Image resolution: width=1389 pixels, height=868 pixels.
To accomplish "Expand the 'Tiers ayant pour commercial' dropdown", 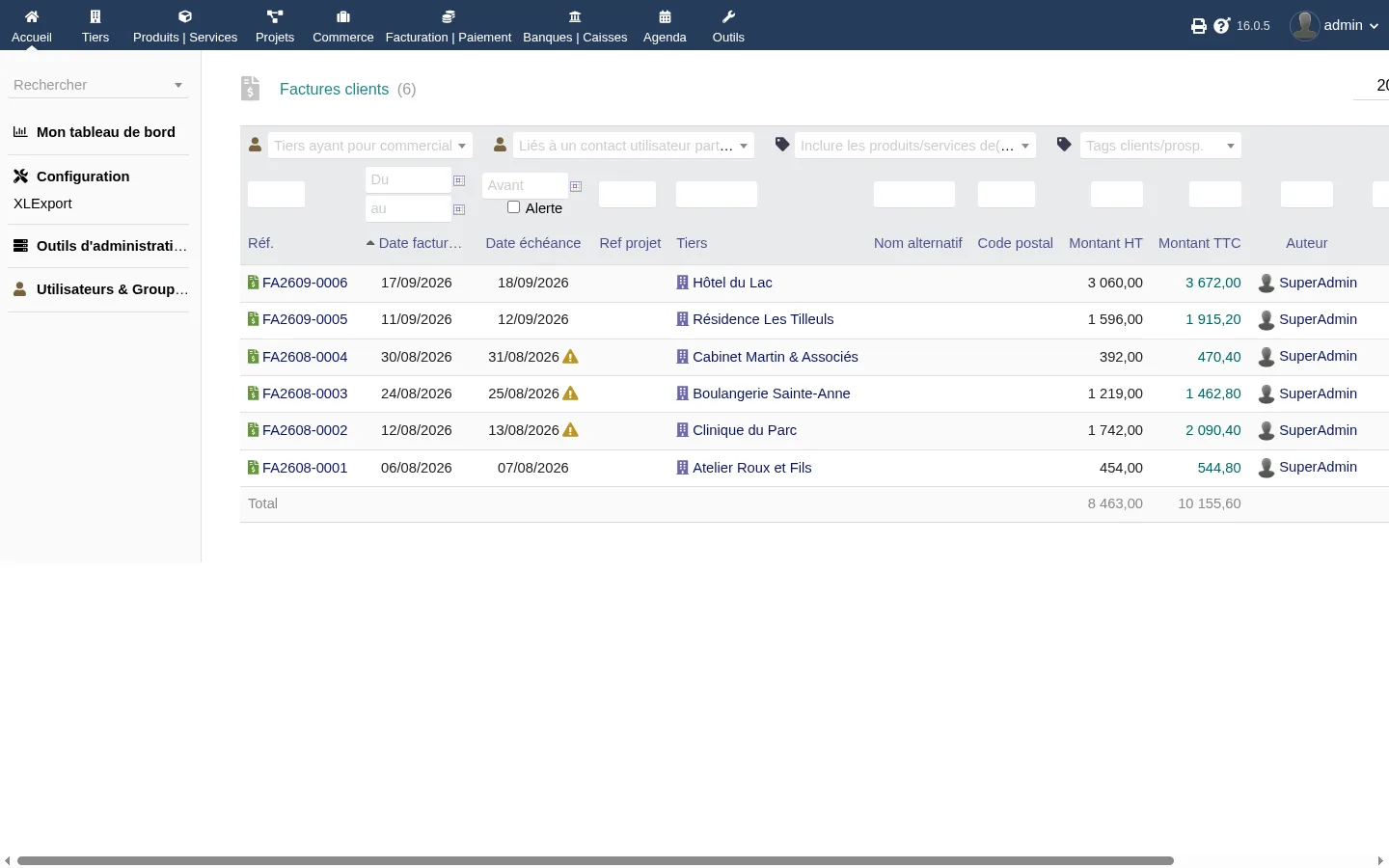I will point(370,146).
